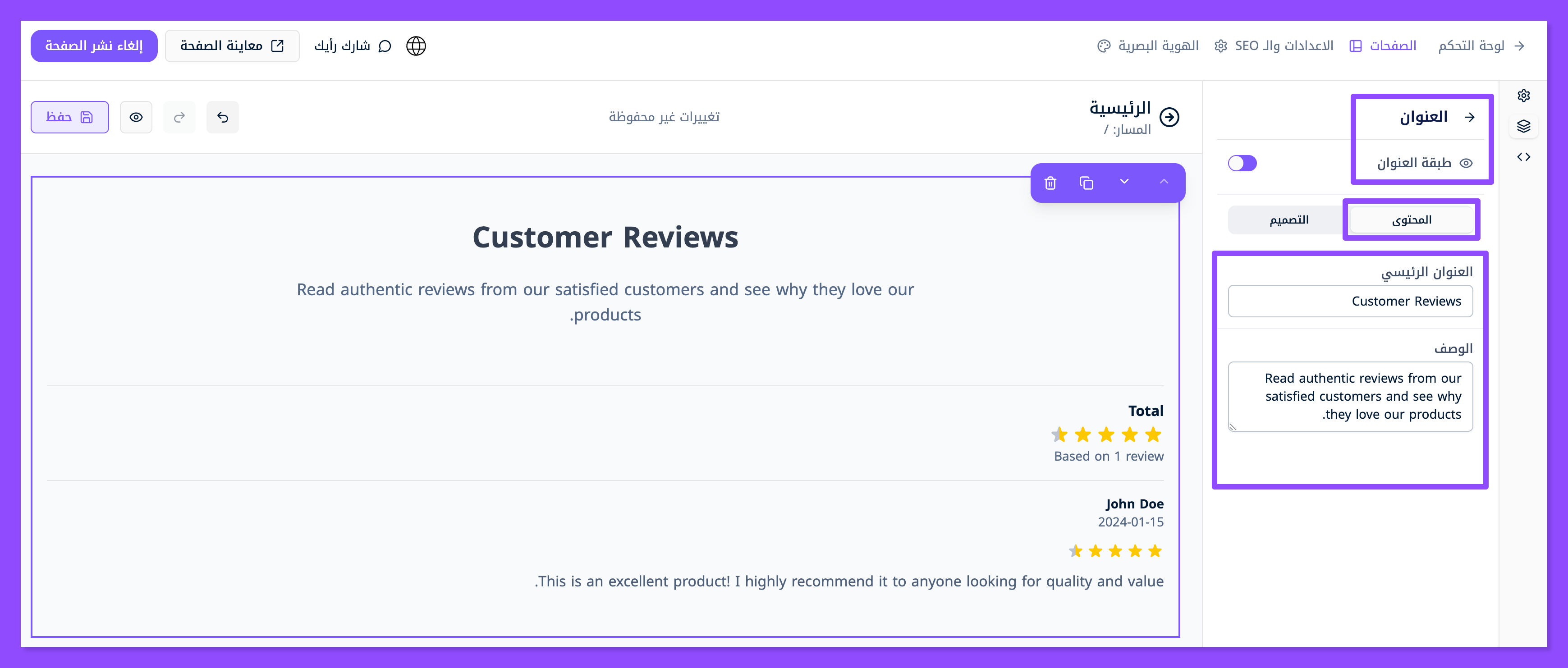
Task: Click the إلغاء نشر الصفحة button
Action: [94, 46]
